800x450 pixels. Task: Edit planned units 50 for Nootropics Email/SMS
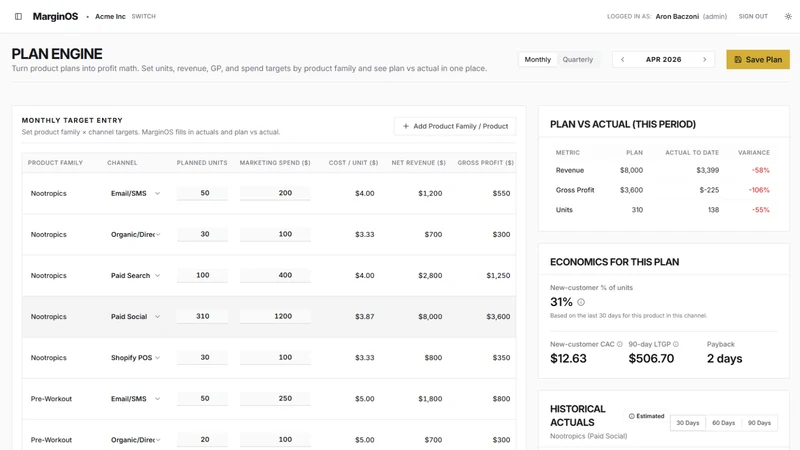point(203,193)
